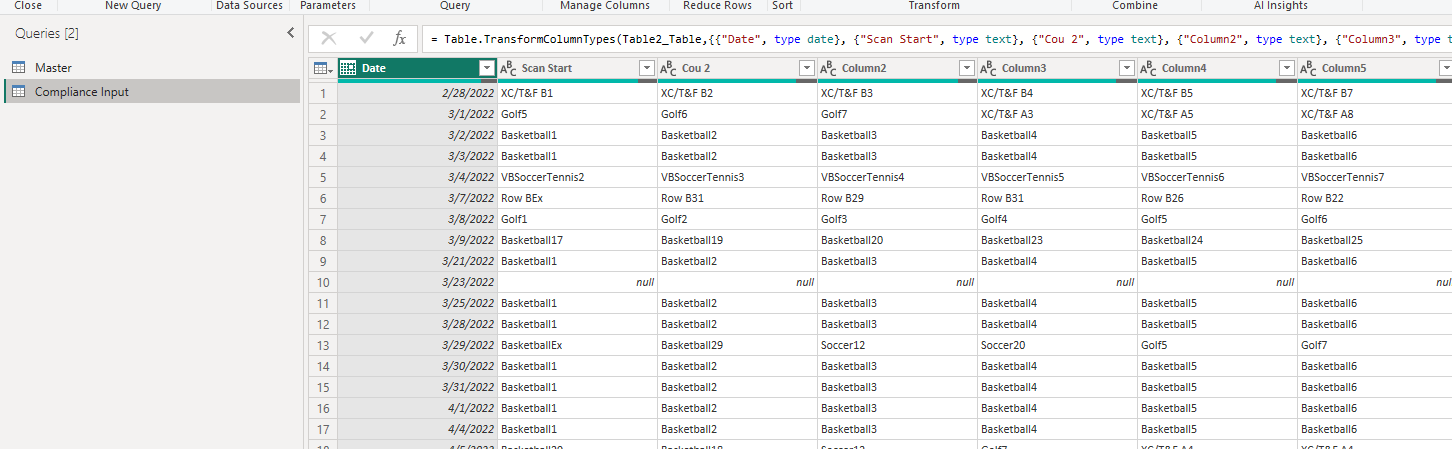The height and width of the screenshot is (449, 1452).
Task: Click the Transform ribbon group label
Action: point(934,6)
